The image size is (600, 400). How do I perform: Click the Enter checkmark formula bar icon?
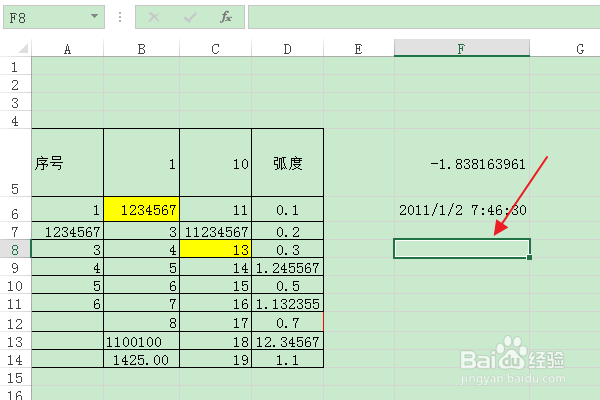tap(190, 17)
